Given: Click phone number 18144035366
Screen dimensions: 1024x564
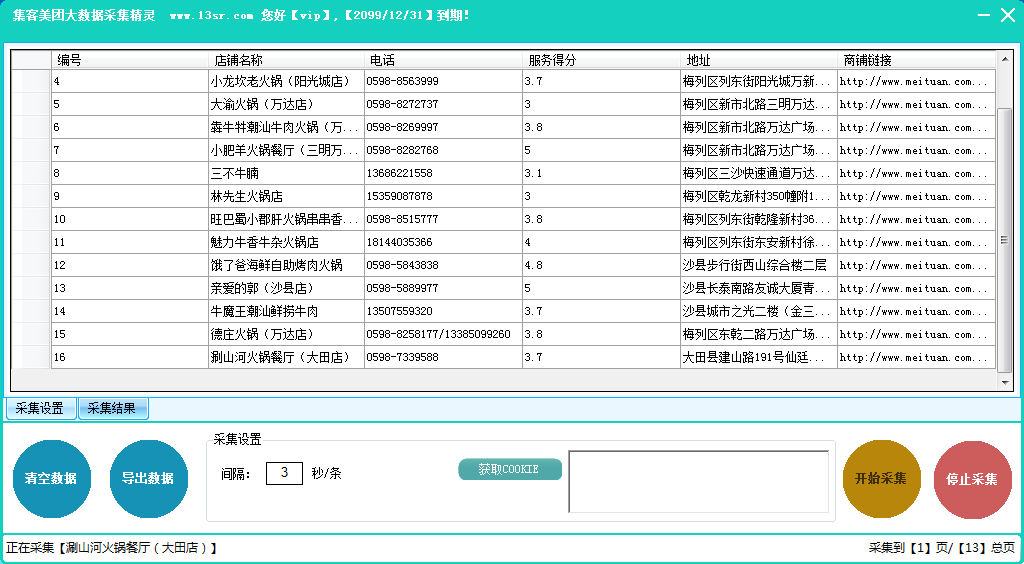Looking at the screenshot, I should (x=399, y=243).
